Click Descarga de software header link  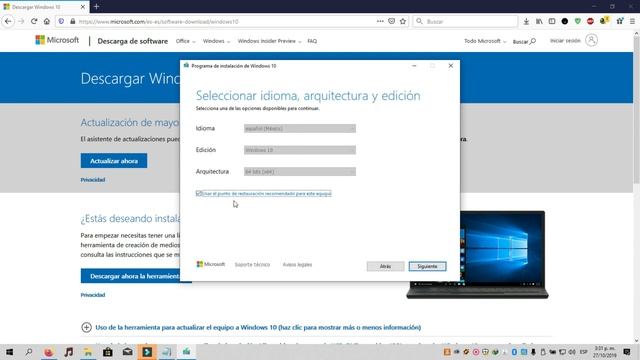point(133,41)
